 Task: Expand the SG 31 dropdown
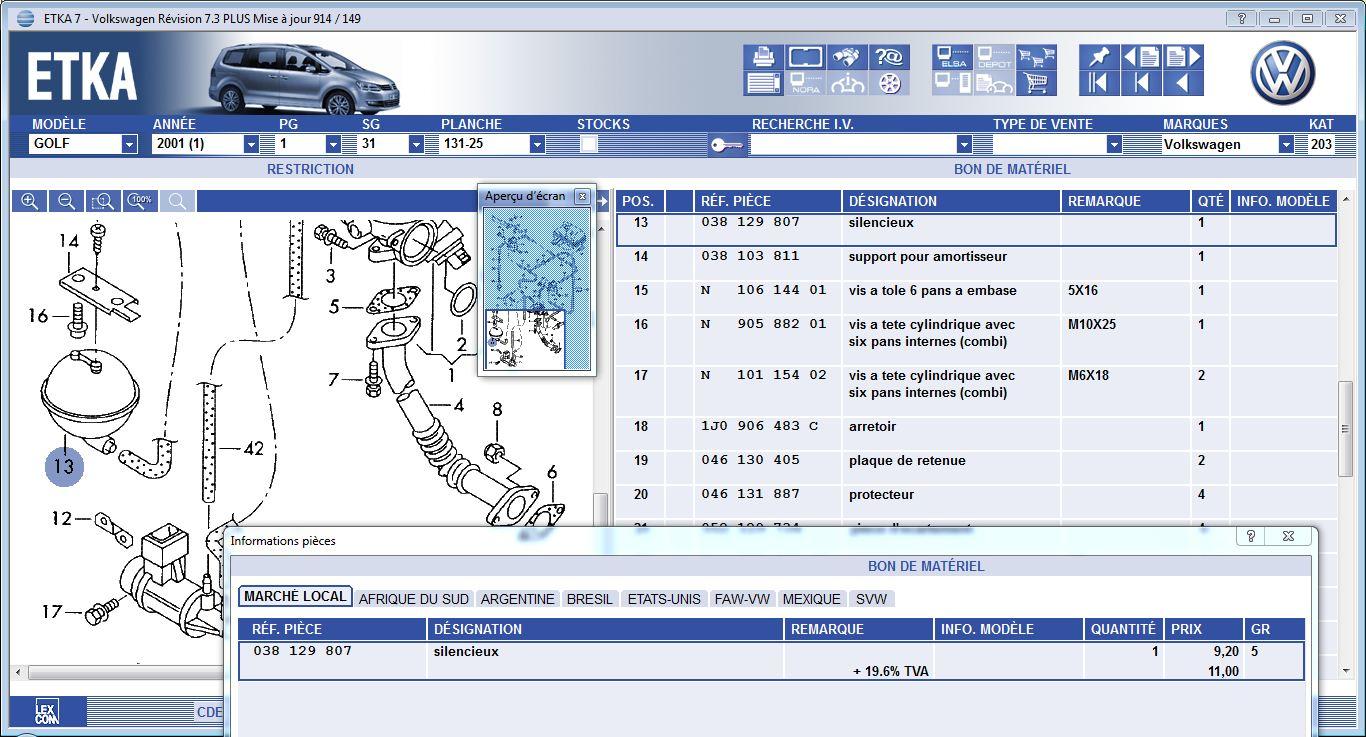(415, 144)
